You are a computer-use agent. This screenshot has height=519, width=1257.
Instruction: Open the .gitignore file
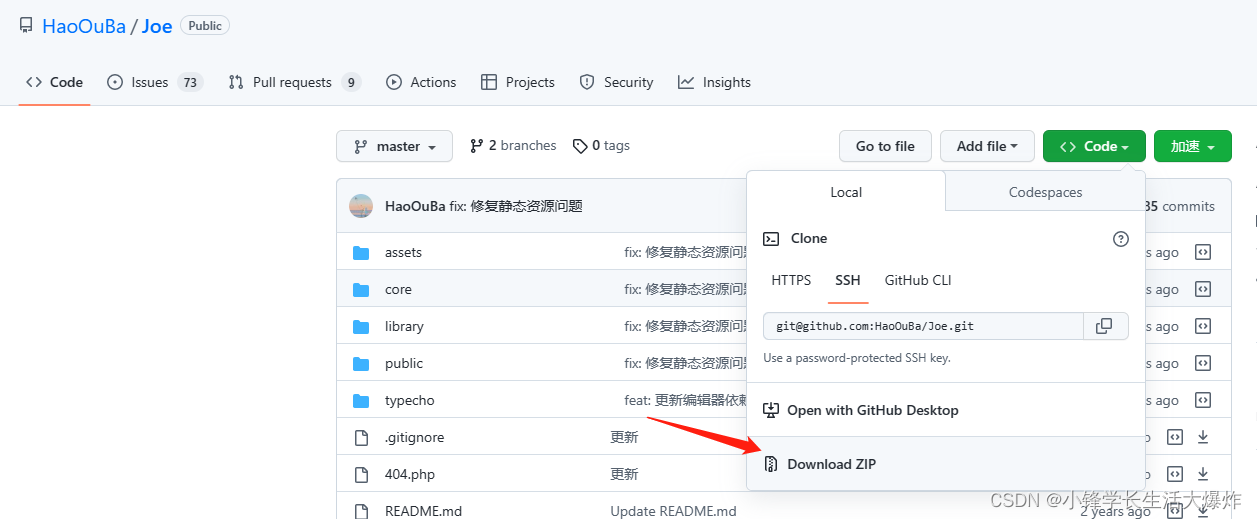(414, 437)
